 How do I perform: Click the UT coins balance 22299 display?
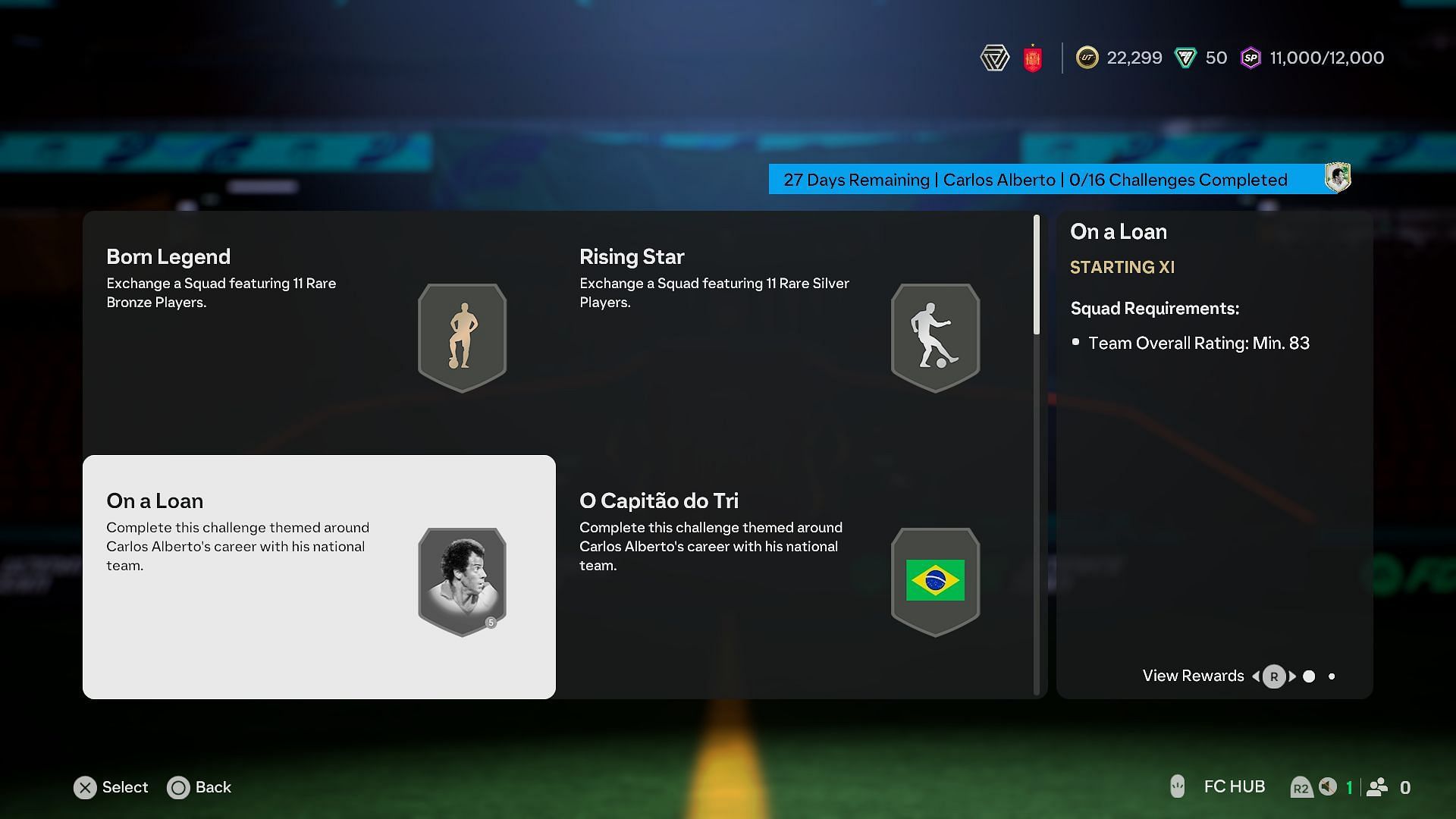tap(1120, 57)
